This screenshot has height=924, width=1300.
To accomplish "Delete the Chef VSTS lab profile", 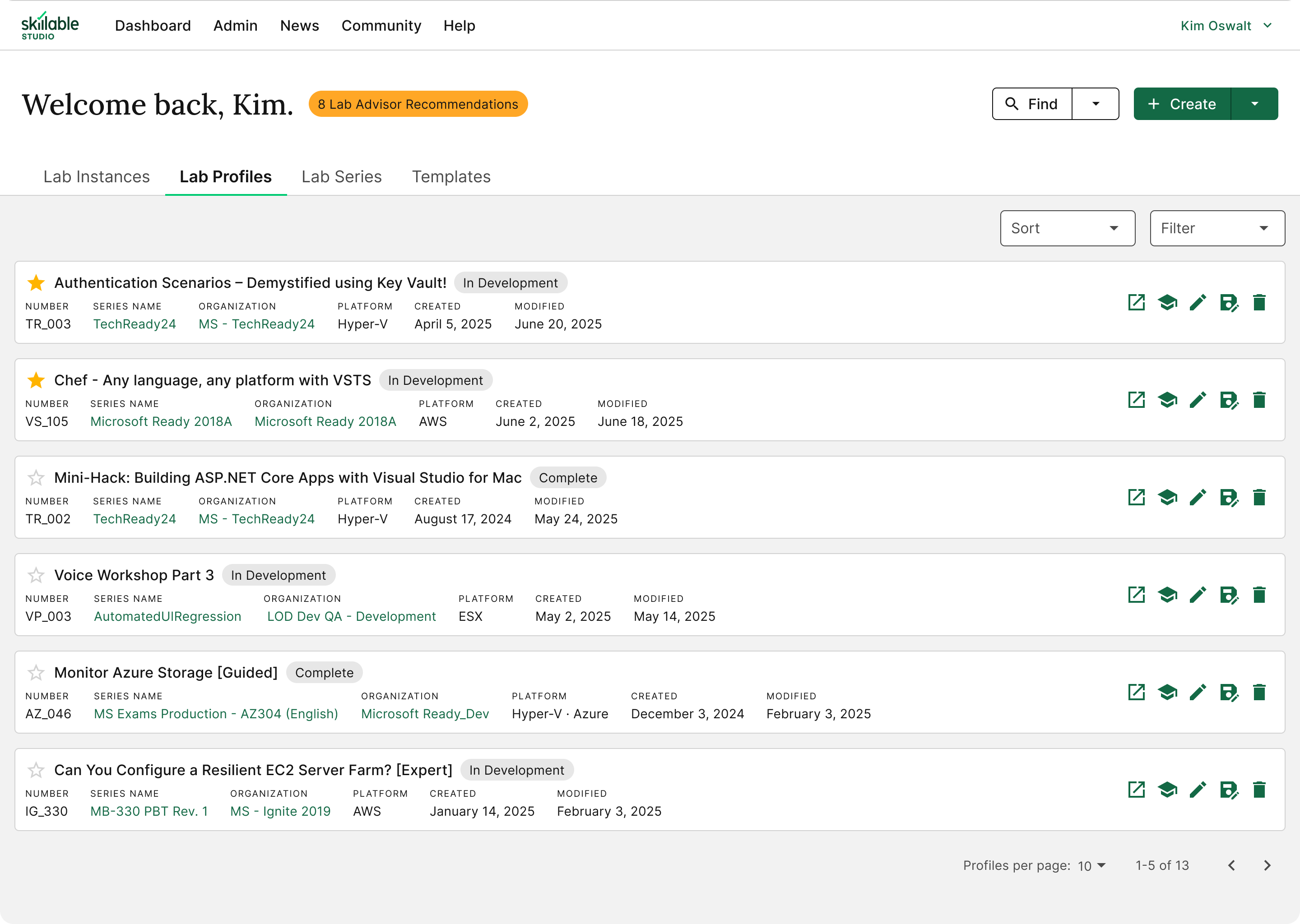I will (x=1259, y=399).
